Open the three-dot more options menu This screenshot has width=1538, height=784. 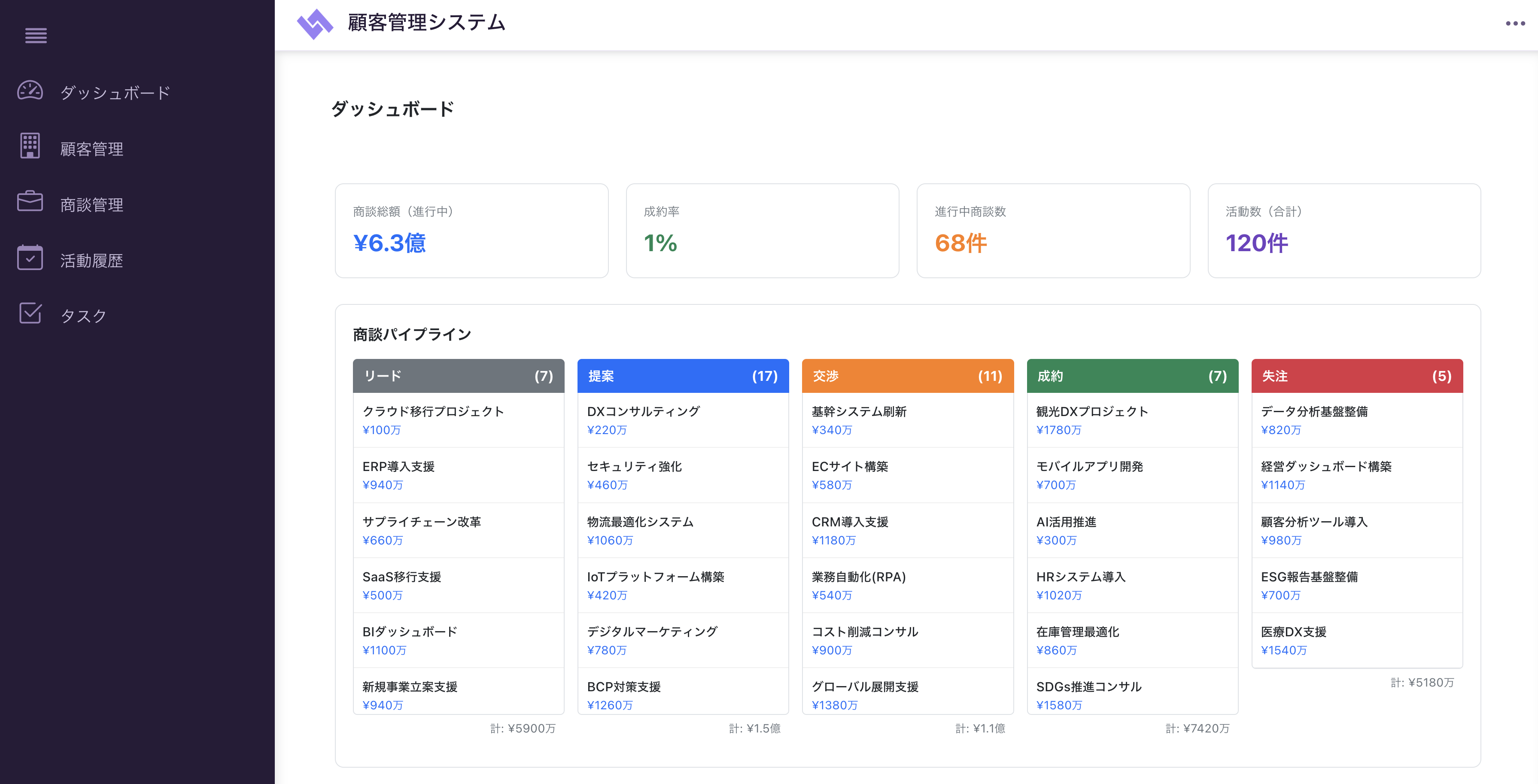coord(1515,24)
